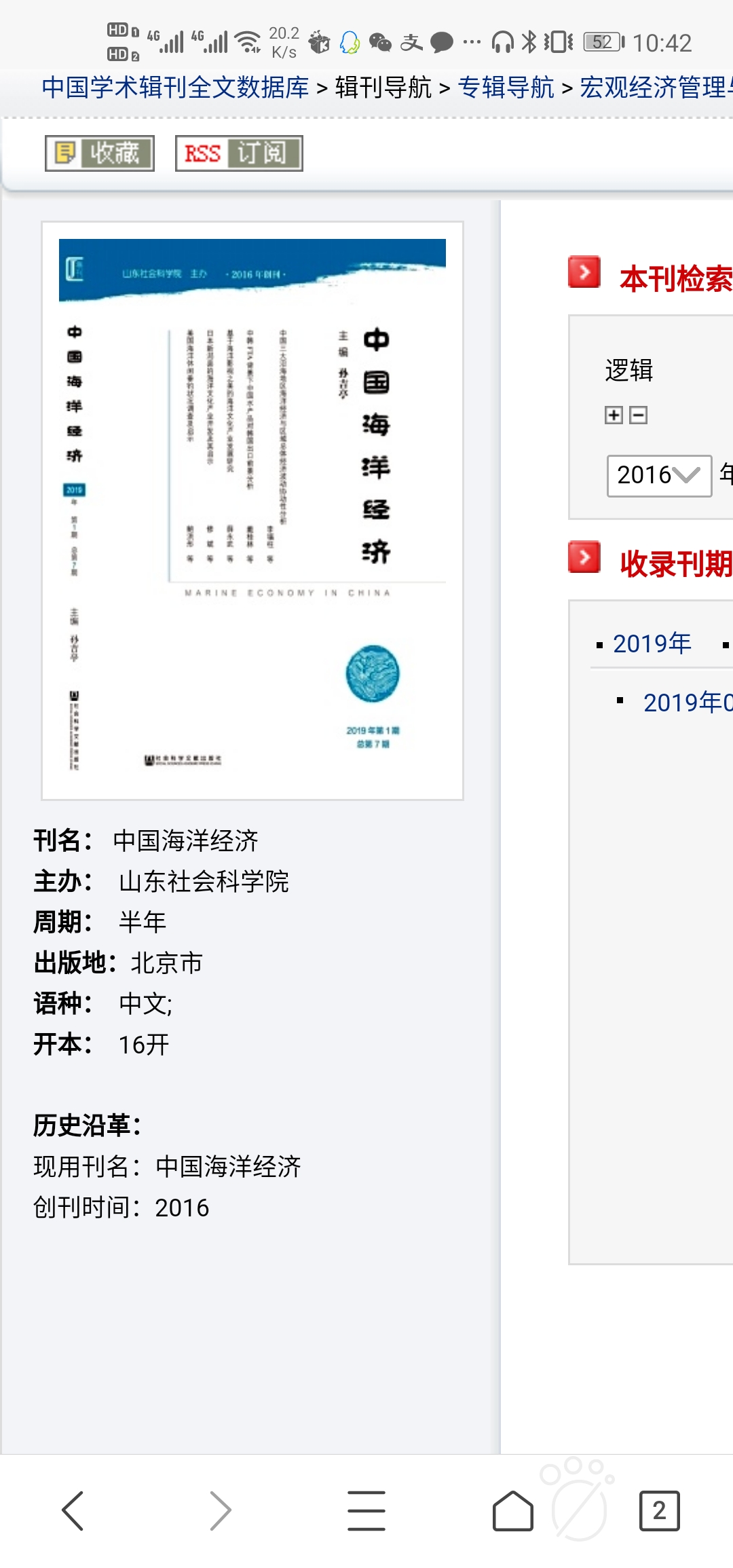
Task: Tap the 历史沿革 heading
Action: click(88, 1125)
